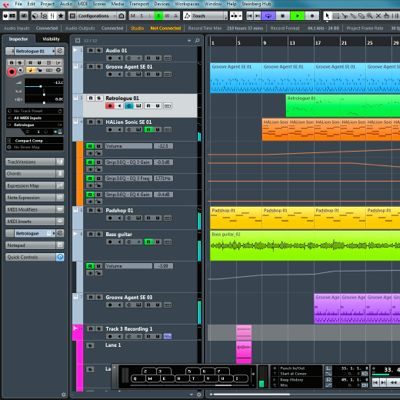Expand the Notepad inspector section
Viewport: 400px width, 400px height.
coord(34,245)
